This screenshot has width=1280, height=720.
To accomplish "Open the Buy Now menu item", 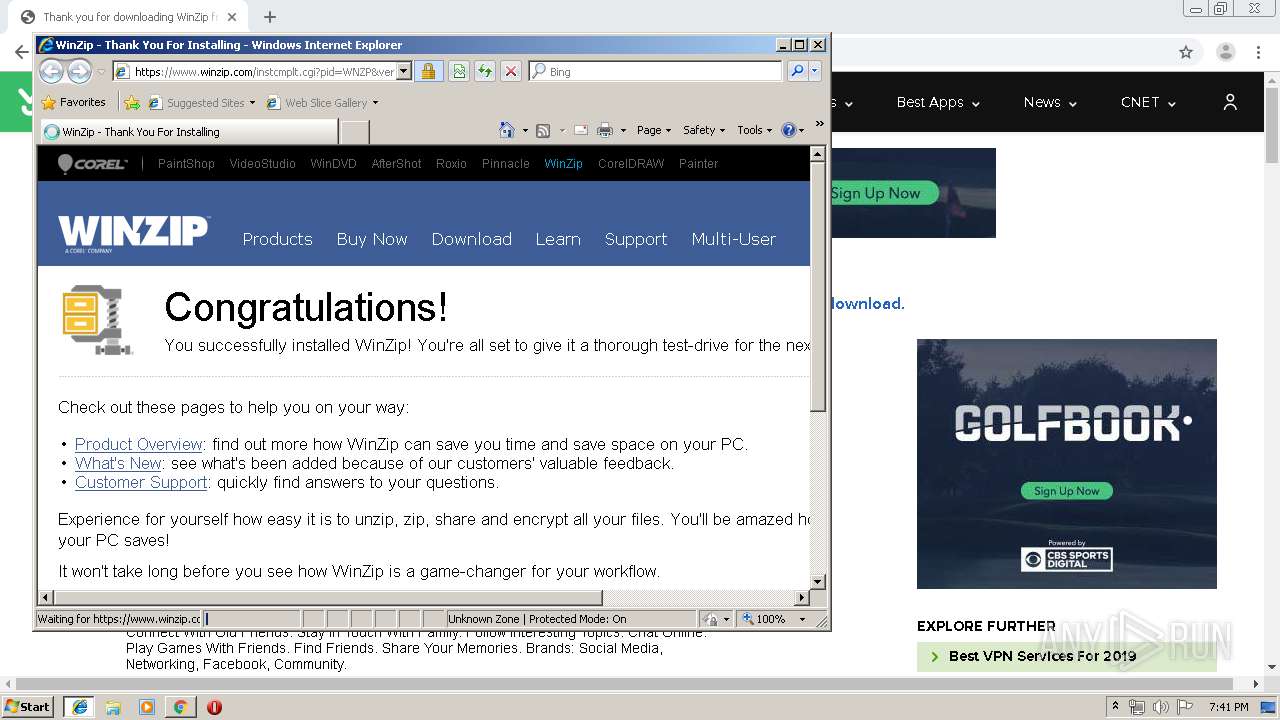I will [372, 239].
